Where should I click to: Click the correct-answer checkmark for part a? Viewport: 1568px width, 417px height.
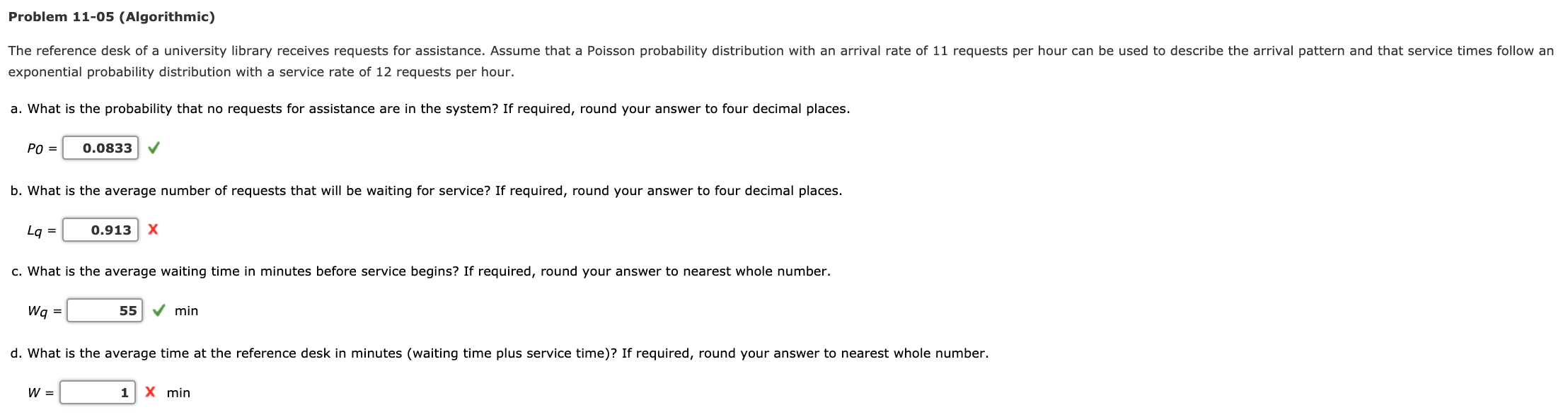[155, 148]
